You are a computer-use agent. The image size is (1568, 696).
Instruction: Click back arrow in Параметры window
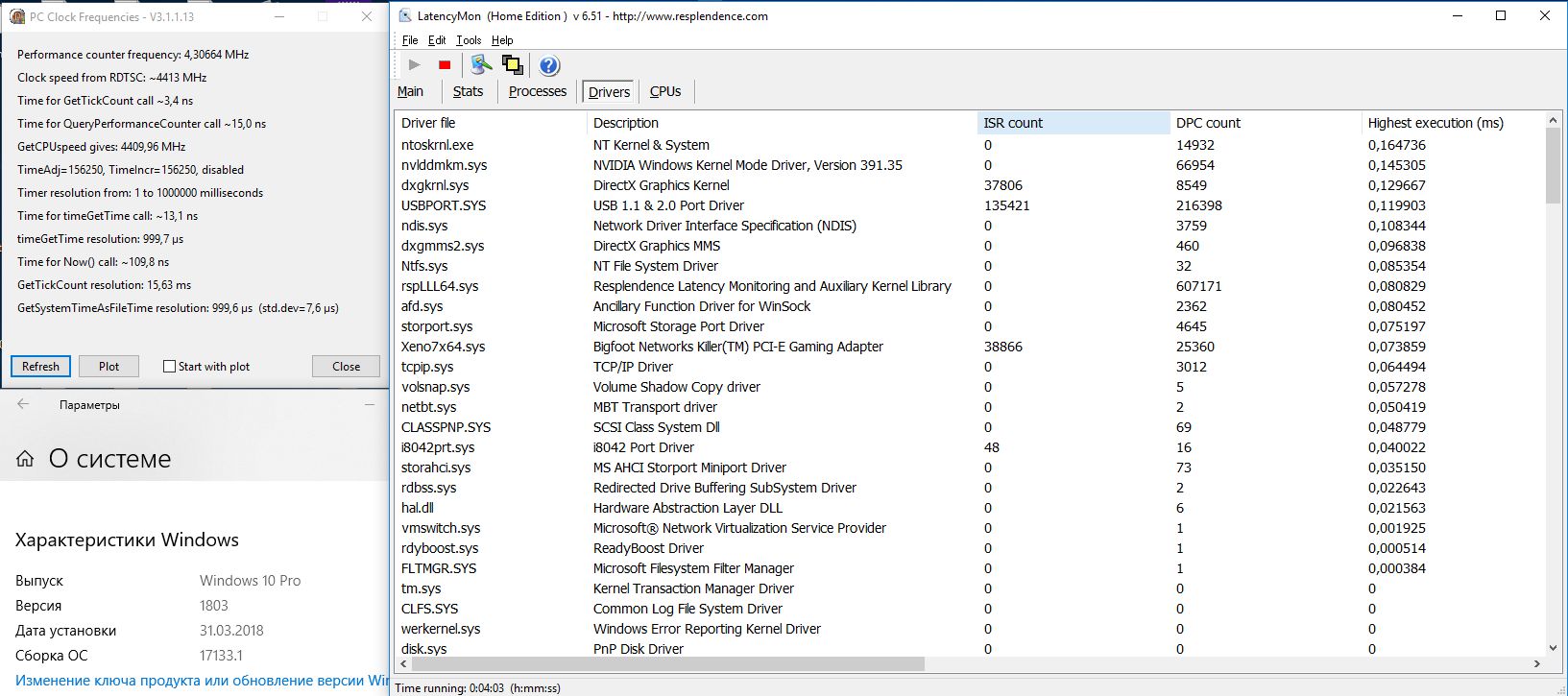click(x=23, y=404)
